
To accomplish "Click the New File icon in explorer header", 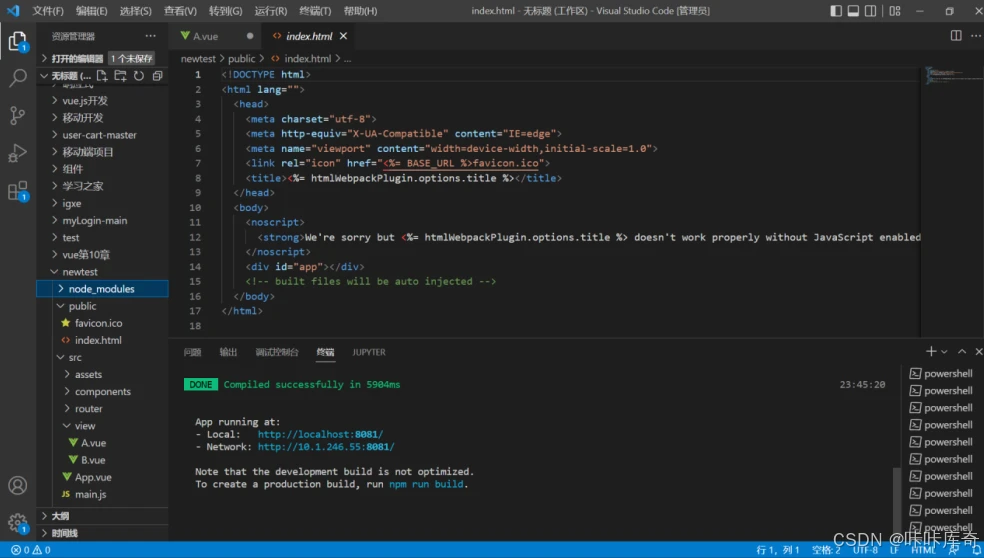I will pyautogui.click(x=102, y=76).
